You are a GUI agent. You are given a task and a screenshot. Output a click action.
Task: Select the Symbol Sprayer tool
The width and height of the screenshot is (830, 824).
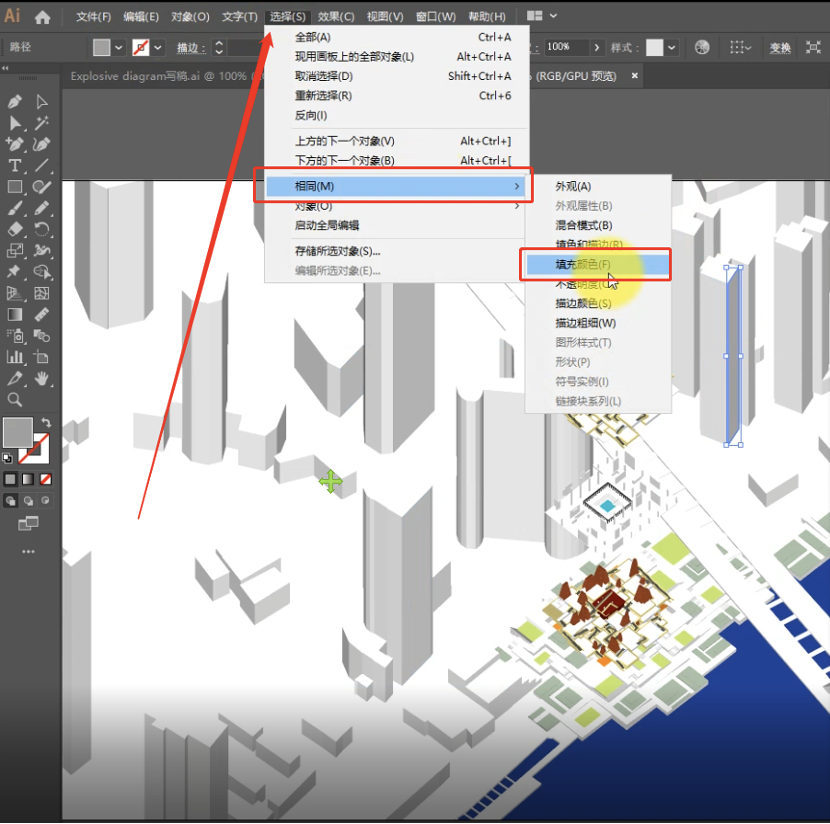click(15, 336)
